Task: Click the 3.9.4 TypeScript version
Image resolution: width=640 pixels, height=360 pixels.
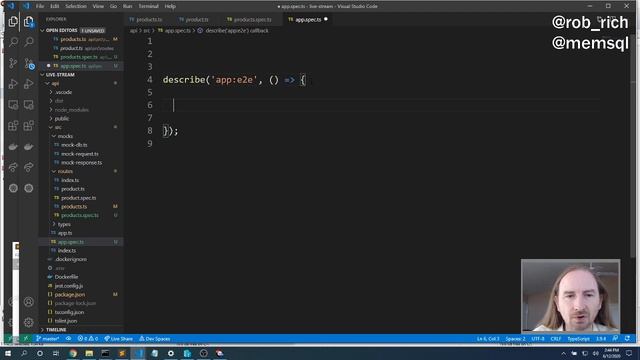Action: click(x=601, y=339)
